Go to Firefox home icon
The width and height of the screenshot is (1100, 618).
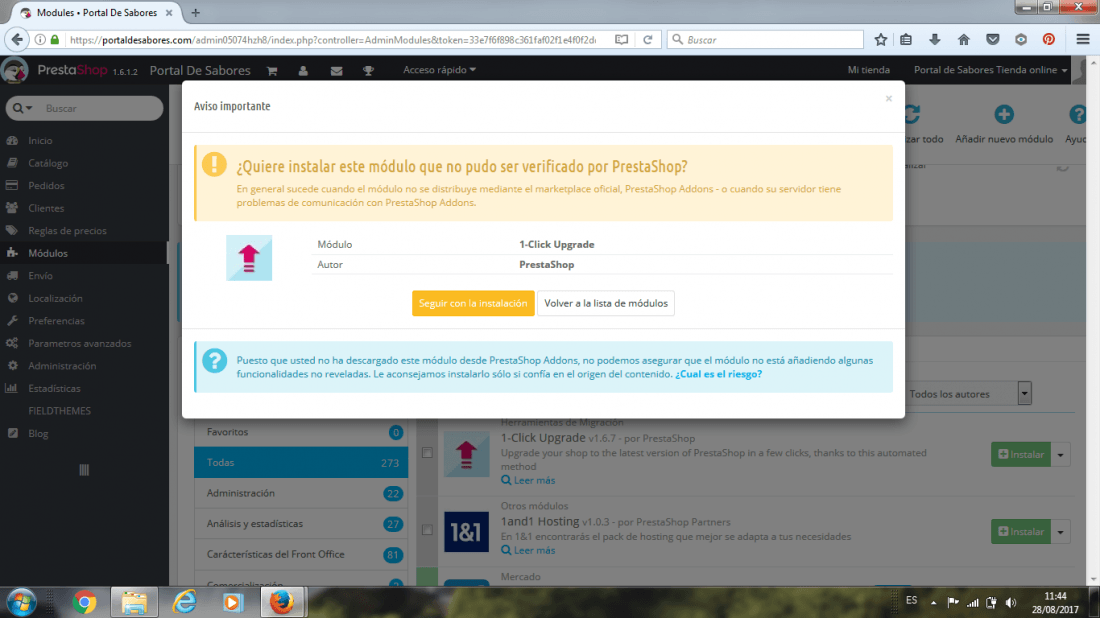[963, 40]
